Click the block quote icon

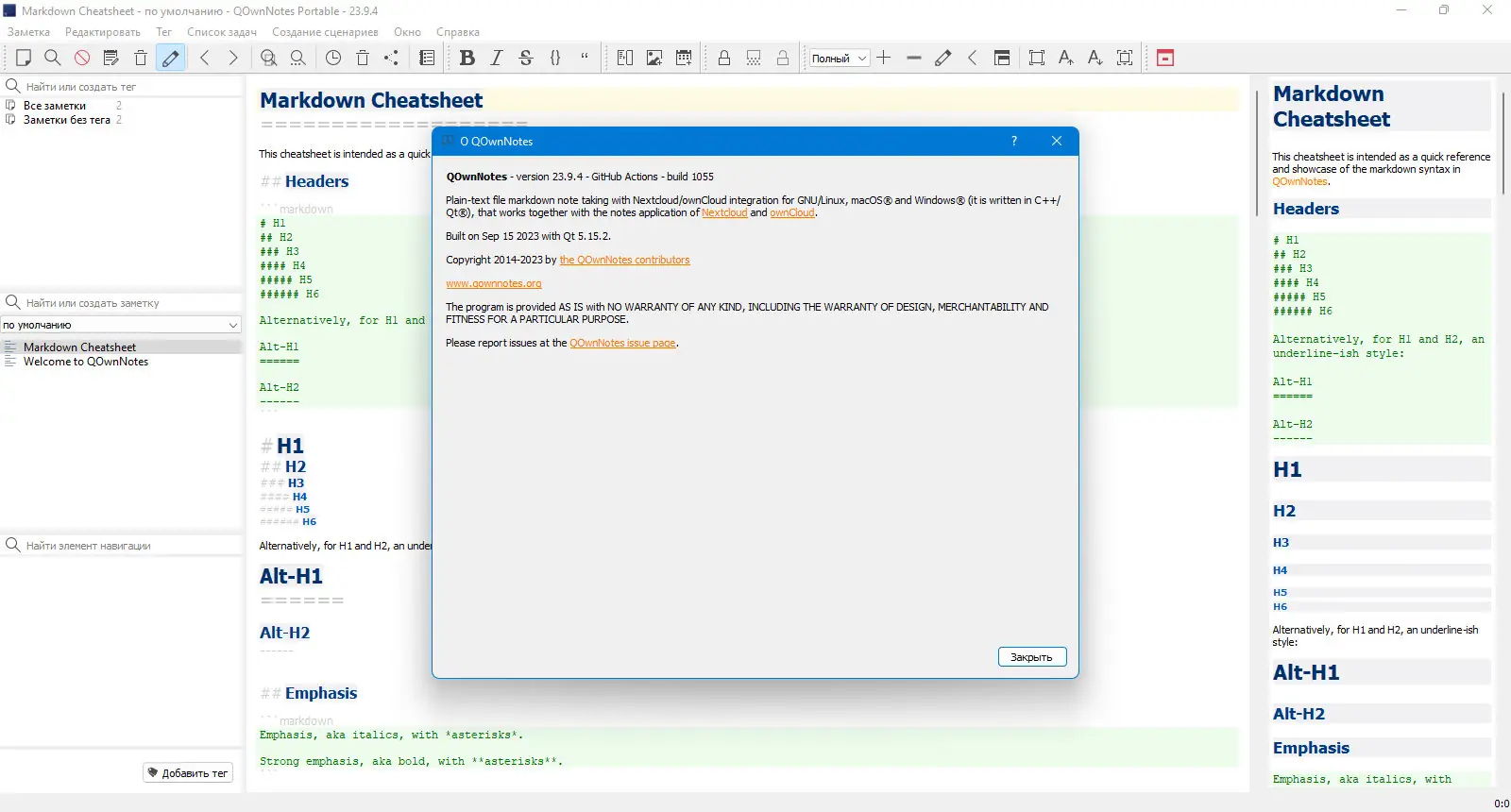pyautogui.click(x=585, y=59)
